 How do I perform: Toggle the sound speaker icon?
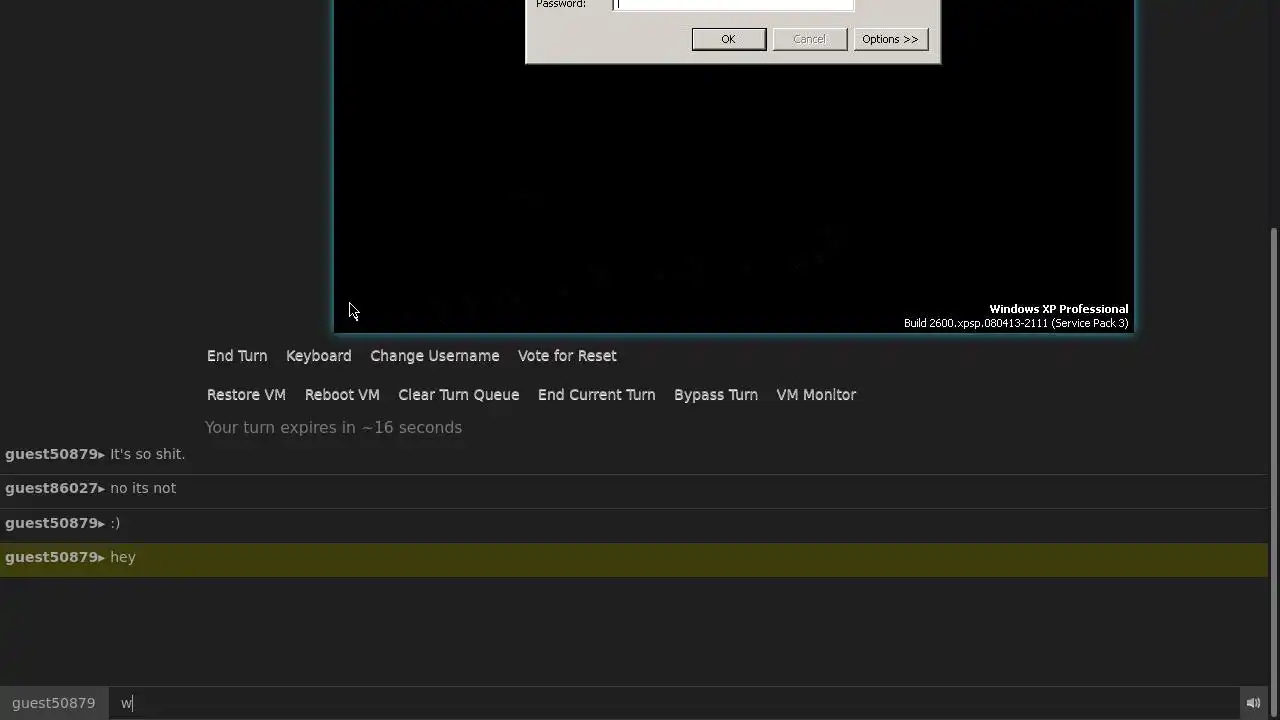coord(1253,703)
